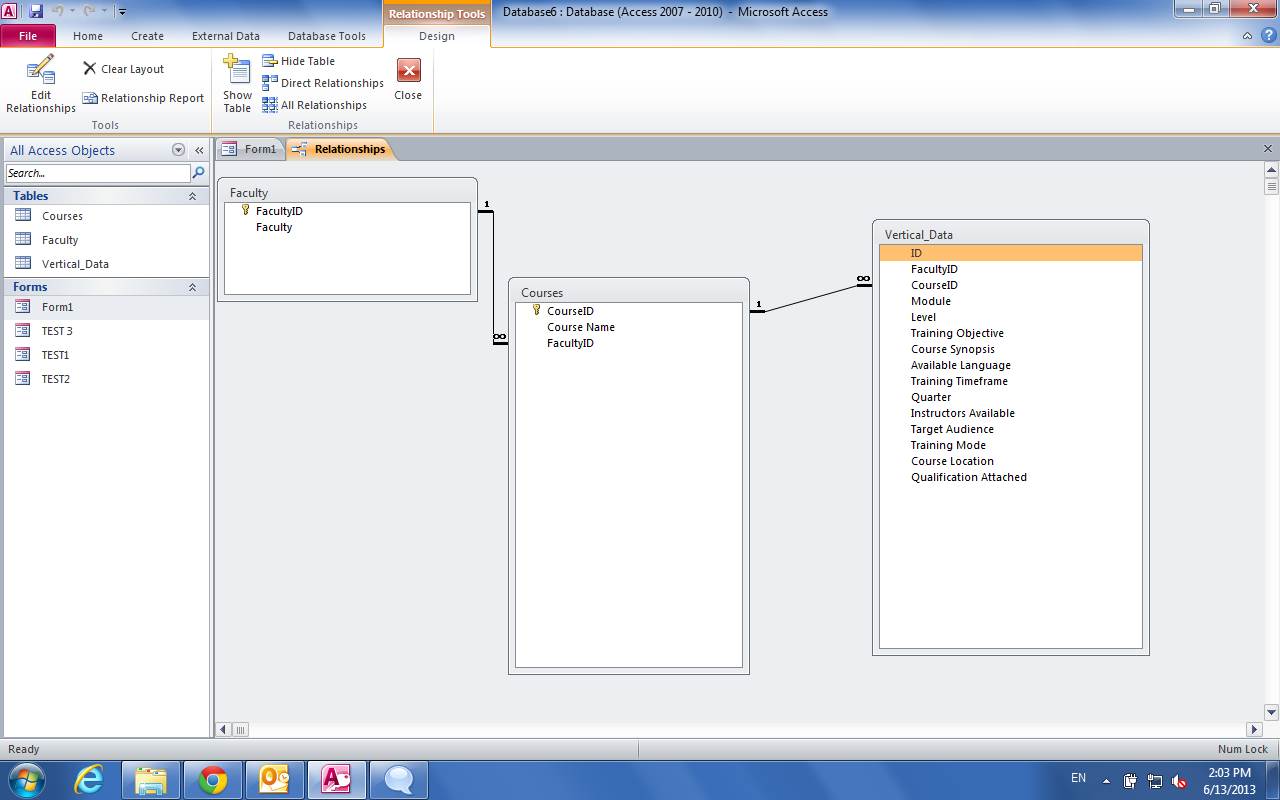Select ID field in Vertical_Data box
Viewport: 1280px width, 800px height.
1010,253
